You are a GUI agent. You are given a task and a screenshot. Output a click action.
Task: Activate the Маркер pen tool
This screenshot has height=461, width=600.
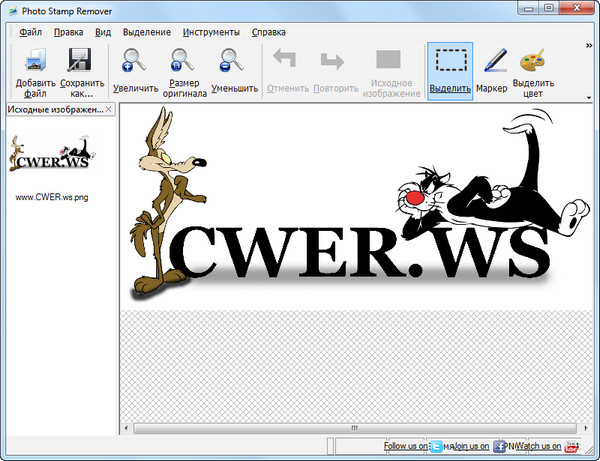point(493,63)
